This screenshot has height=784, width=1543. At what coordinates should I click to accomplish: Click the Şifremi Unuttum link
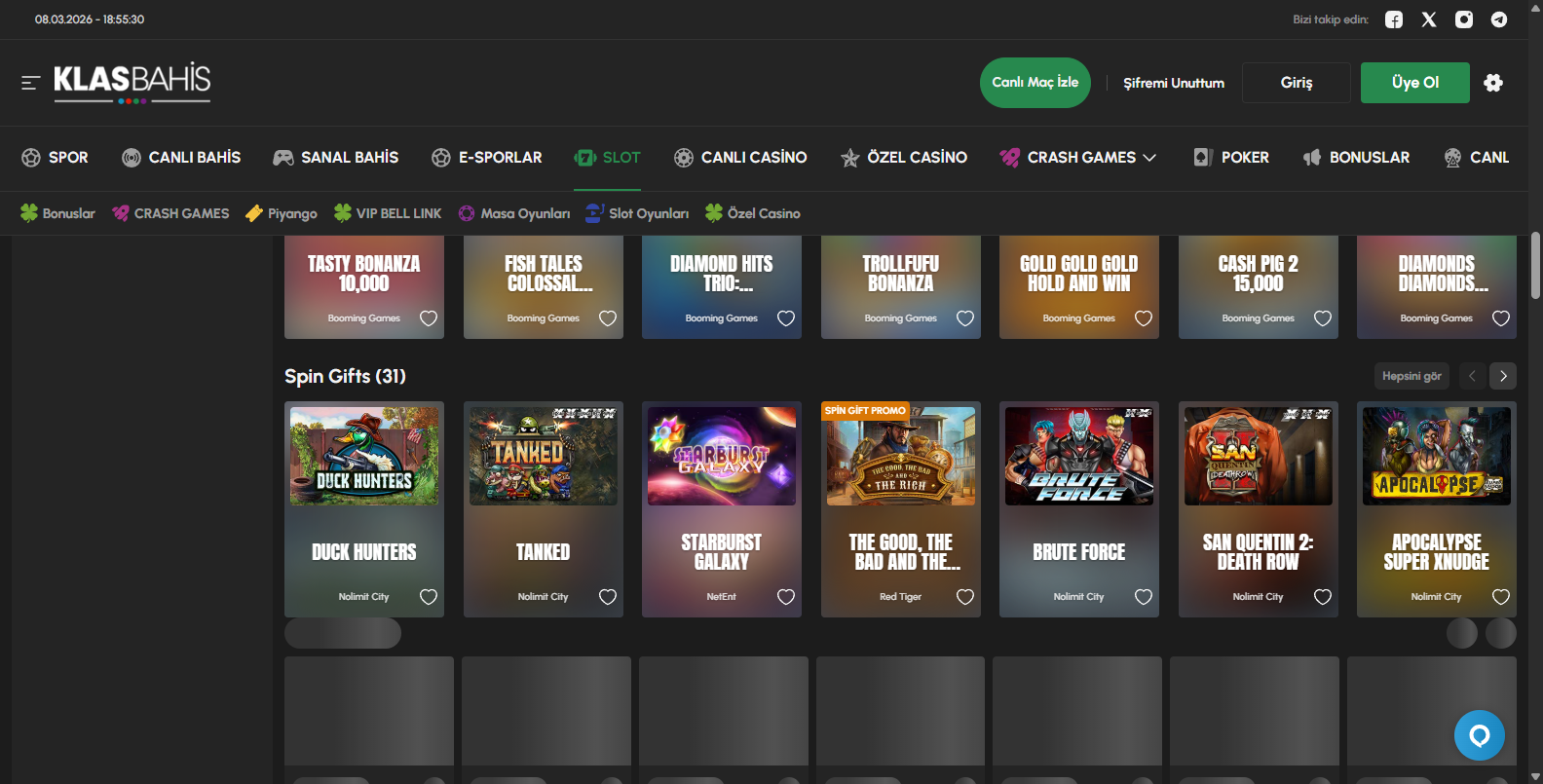(1174, 83)
